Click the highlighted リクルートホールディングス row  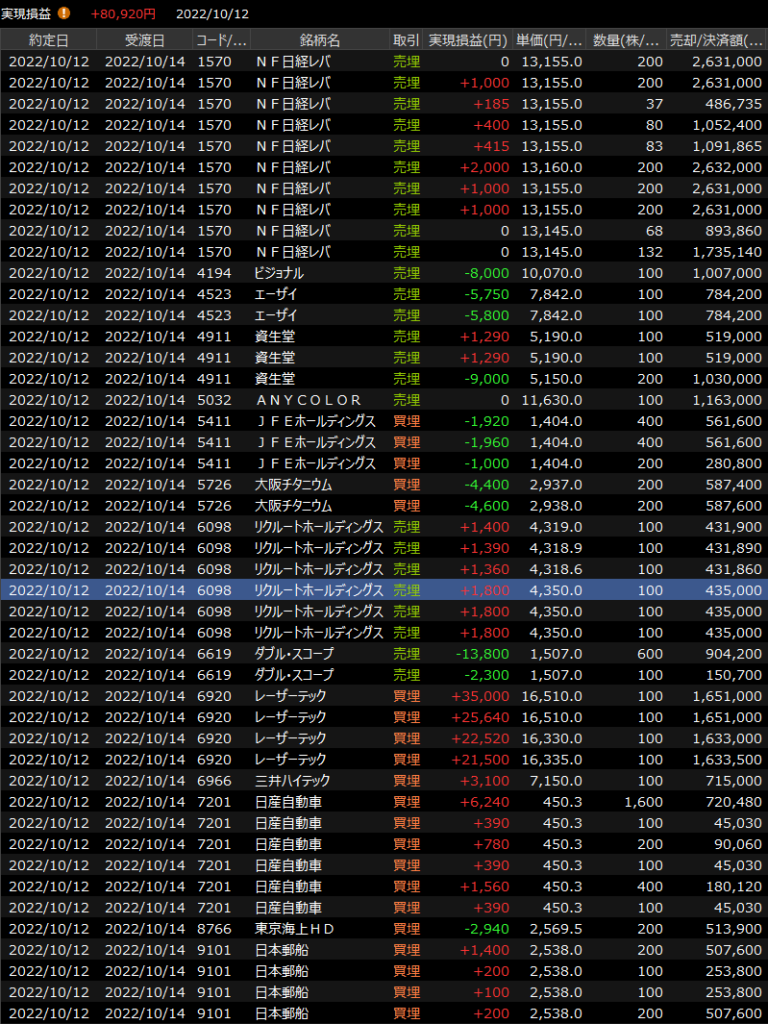click(384, 590)
